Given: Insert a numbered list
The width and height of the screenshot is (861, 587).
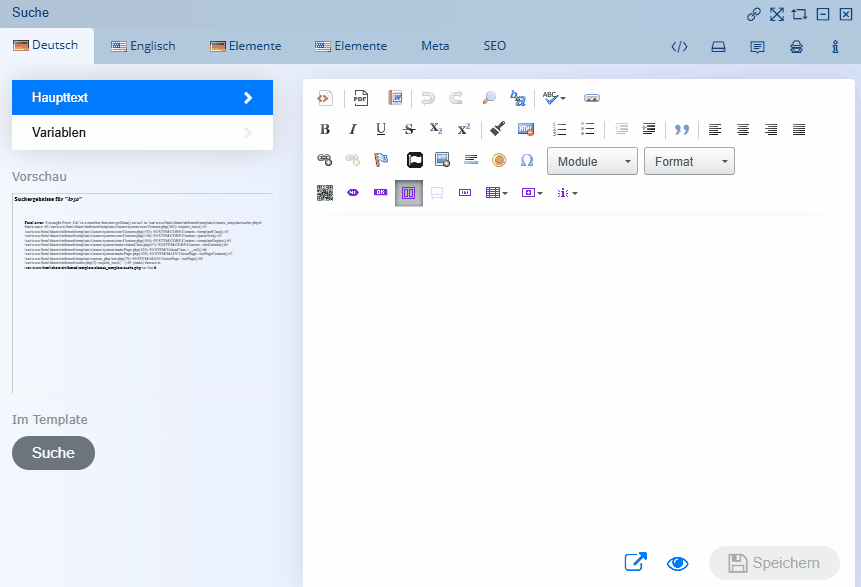Looking at the screenshot, I should 560,129.
